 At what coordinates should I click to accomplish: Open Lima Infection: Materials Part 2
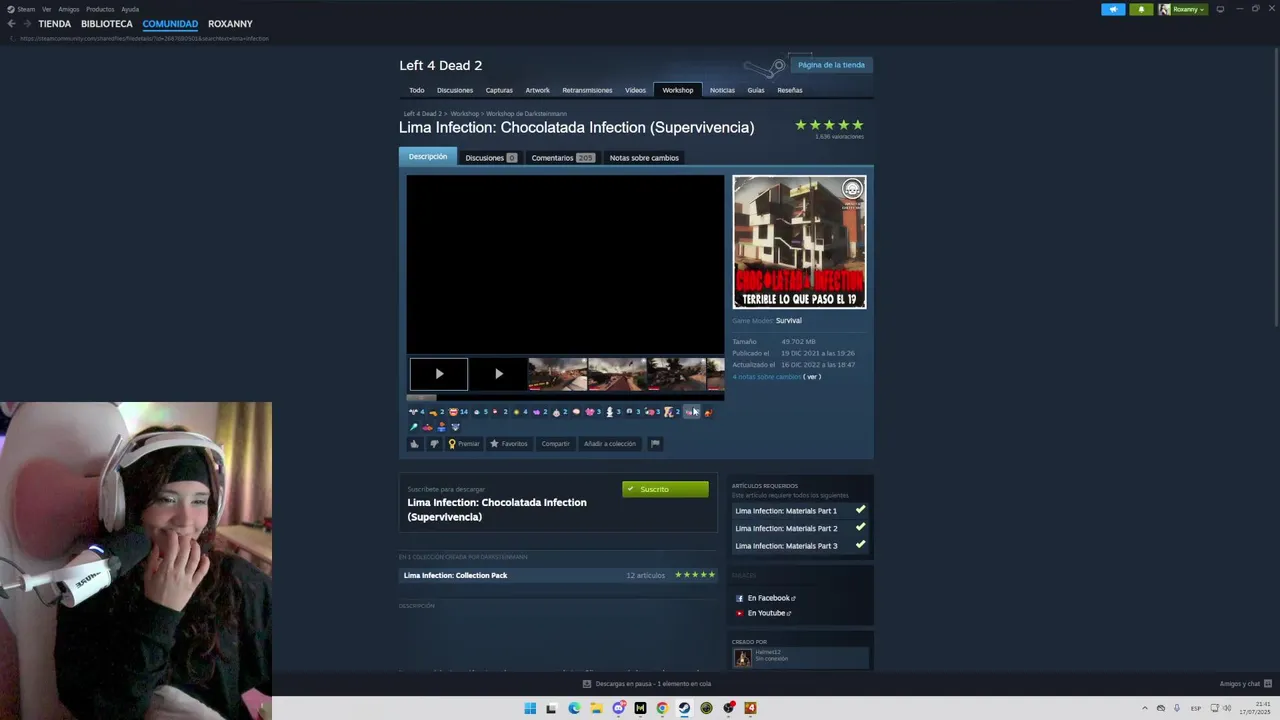pyautogui.click(x=786, y=528)
